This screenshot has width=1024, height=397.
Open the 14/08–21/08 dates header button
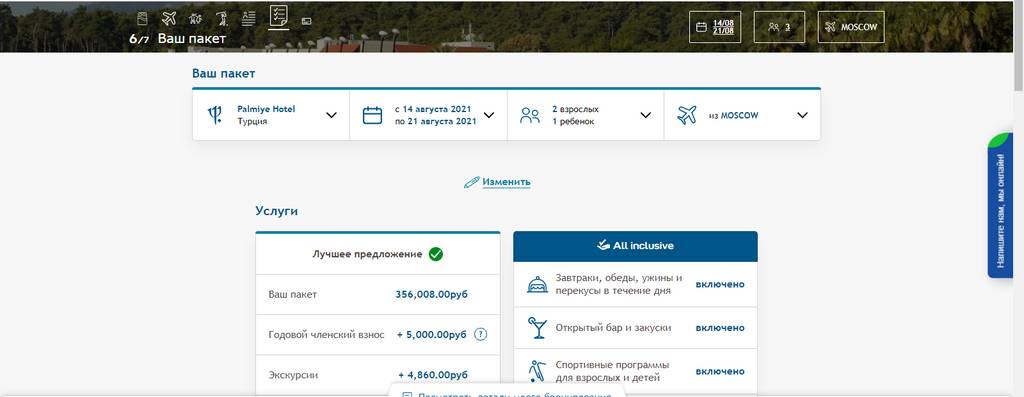715,27
